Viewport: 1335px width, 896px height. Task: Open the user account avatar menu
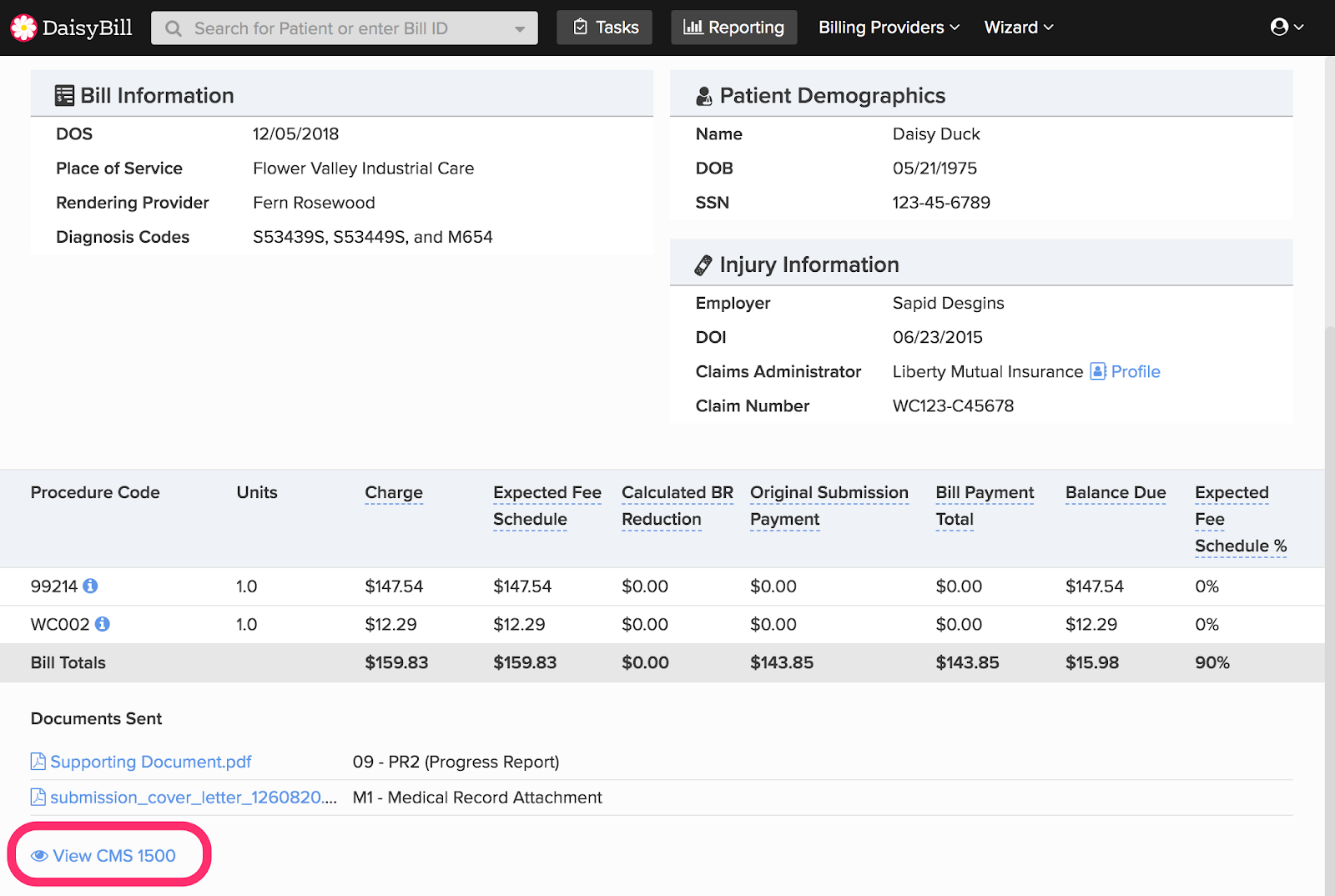click(1286, 28)
